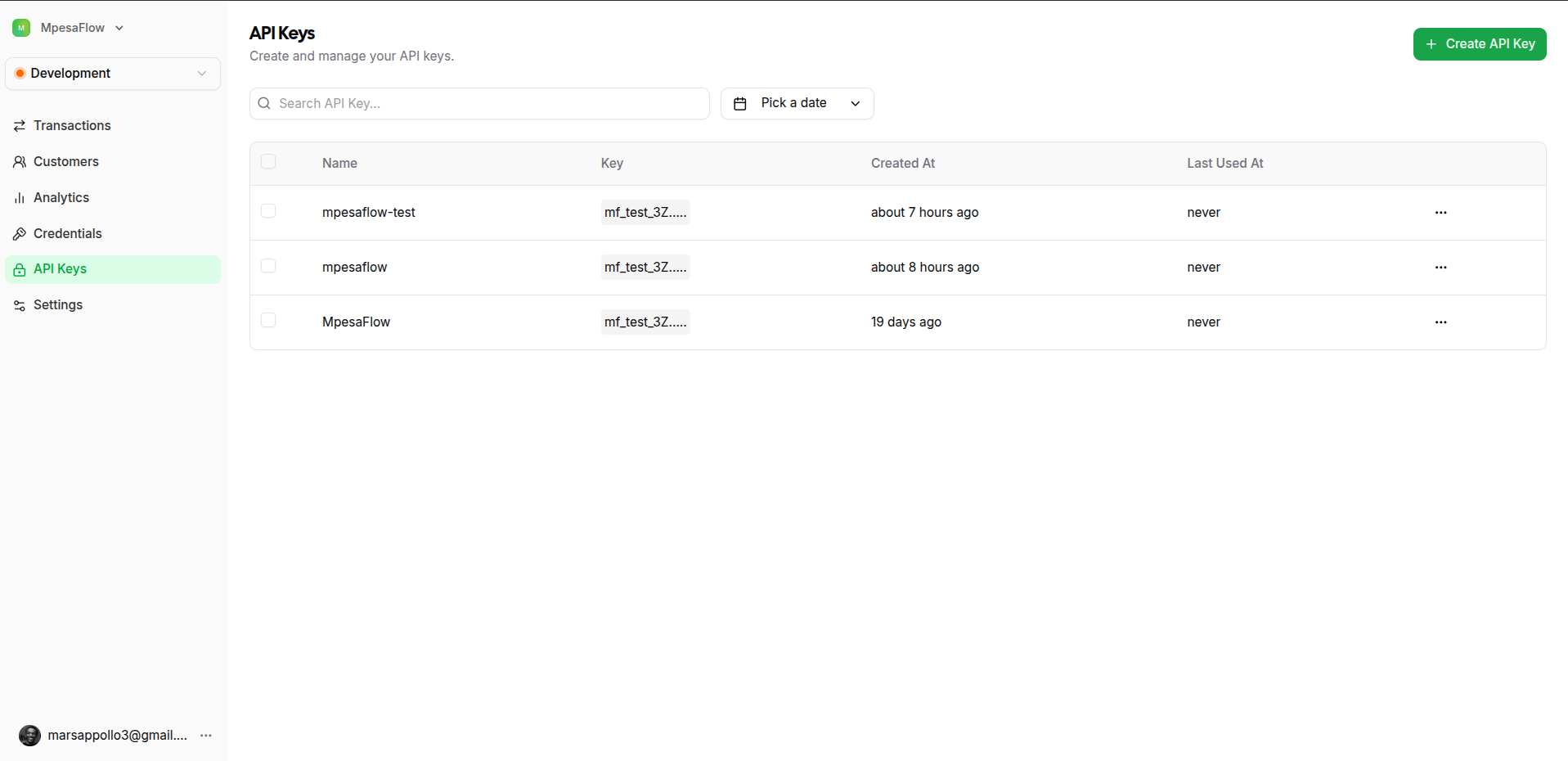Click the name mpesaflow-test

(369, 213)
